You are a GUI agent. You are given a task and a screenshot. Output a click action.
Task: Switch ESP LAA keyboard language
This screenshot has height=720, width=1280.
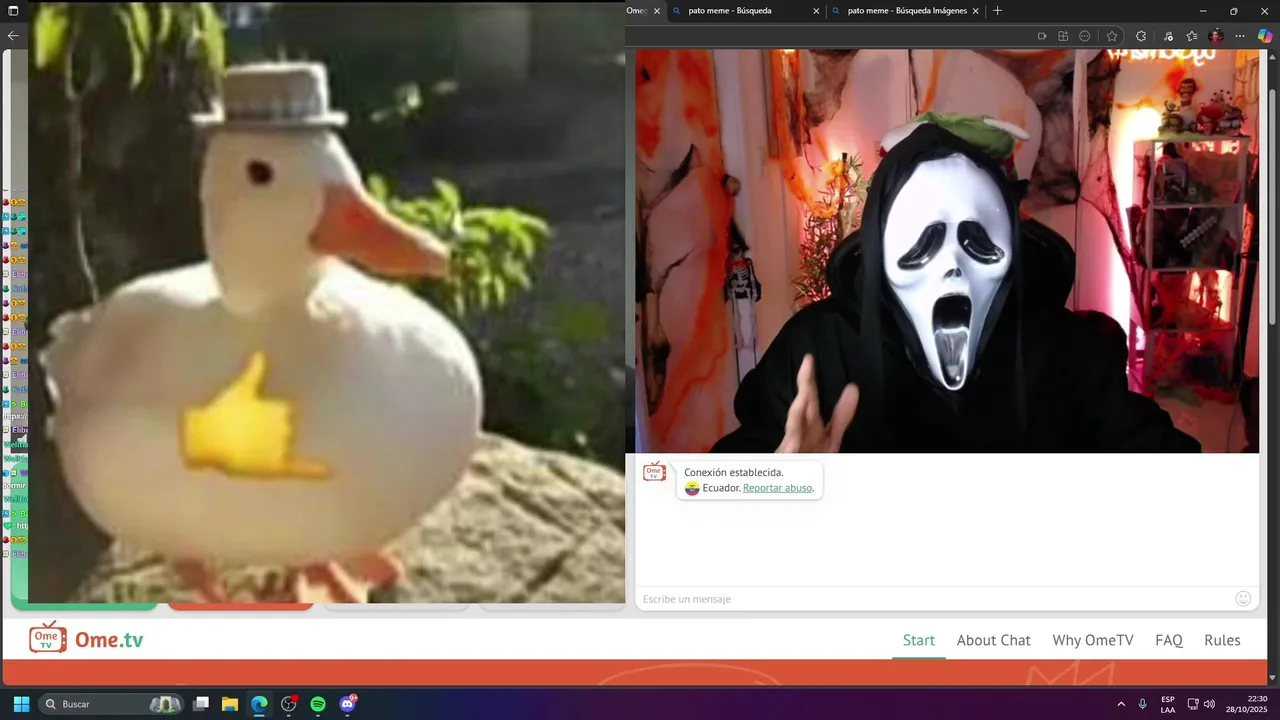point(1168,704)
